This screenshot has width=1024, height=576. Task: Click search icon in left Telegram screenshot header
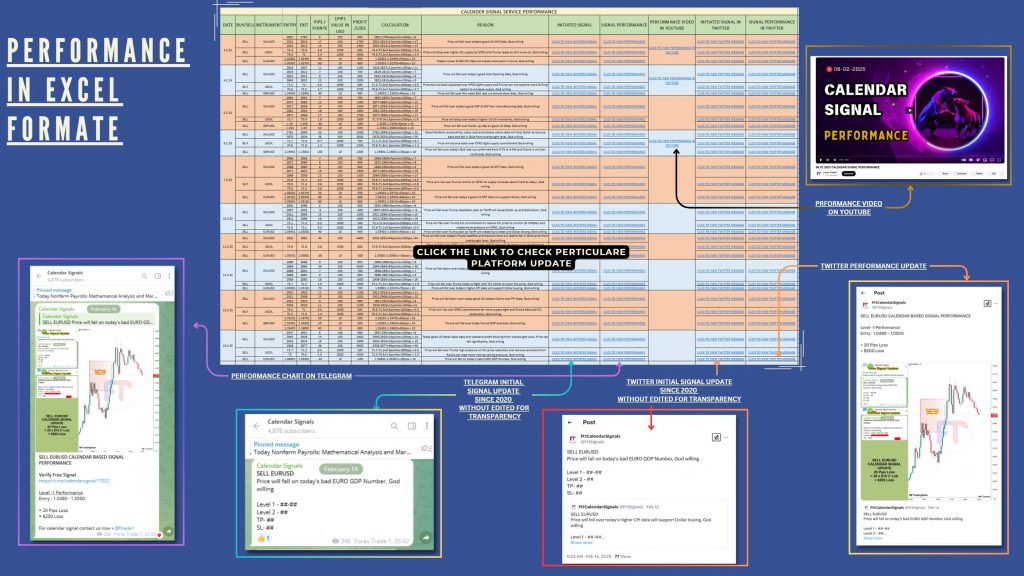coord(144,276)
